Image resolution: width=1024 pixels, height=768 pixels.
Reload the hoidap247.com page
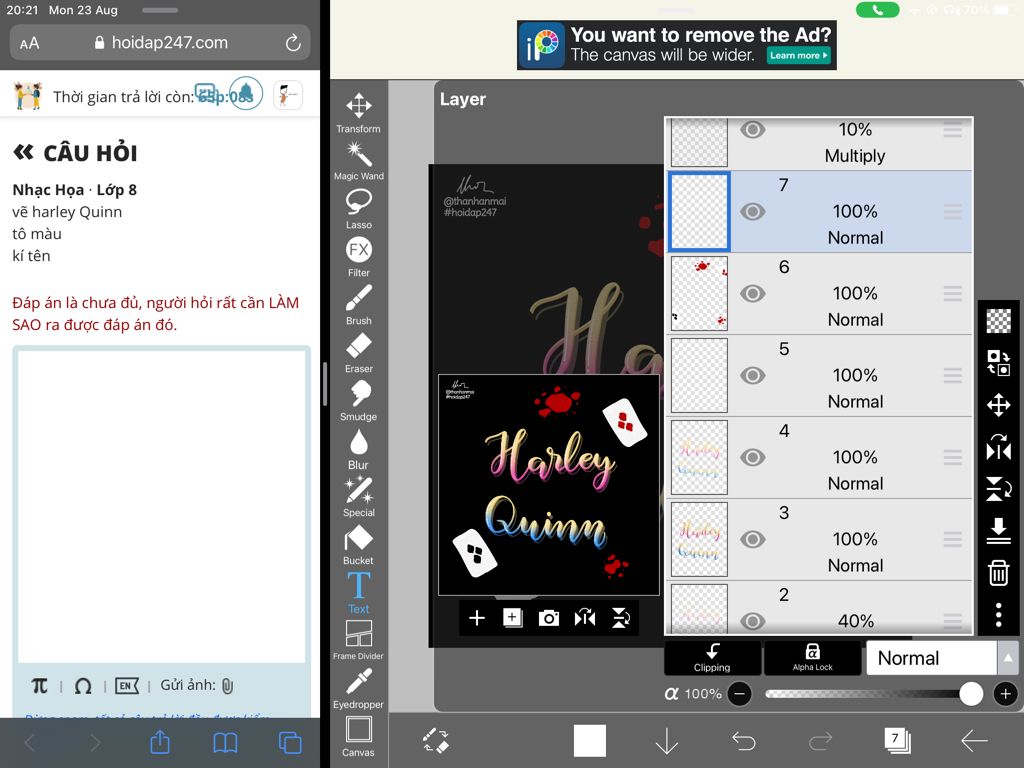pyautogui.click(x=293, y=43)
